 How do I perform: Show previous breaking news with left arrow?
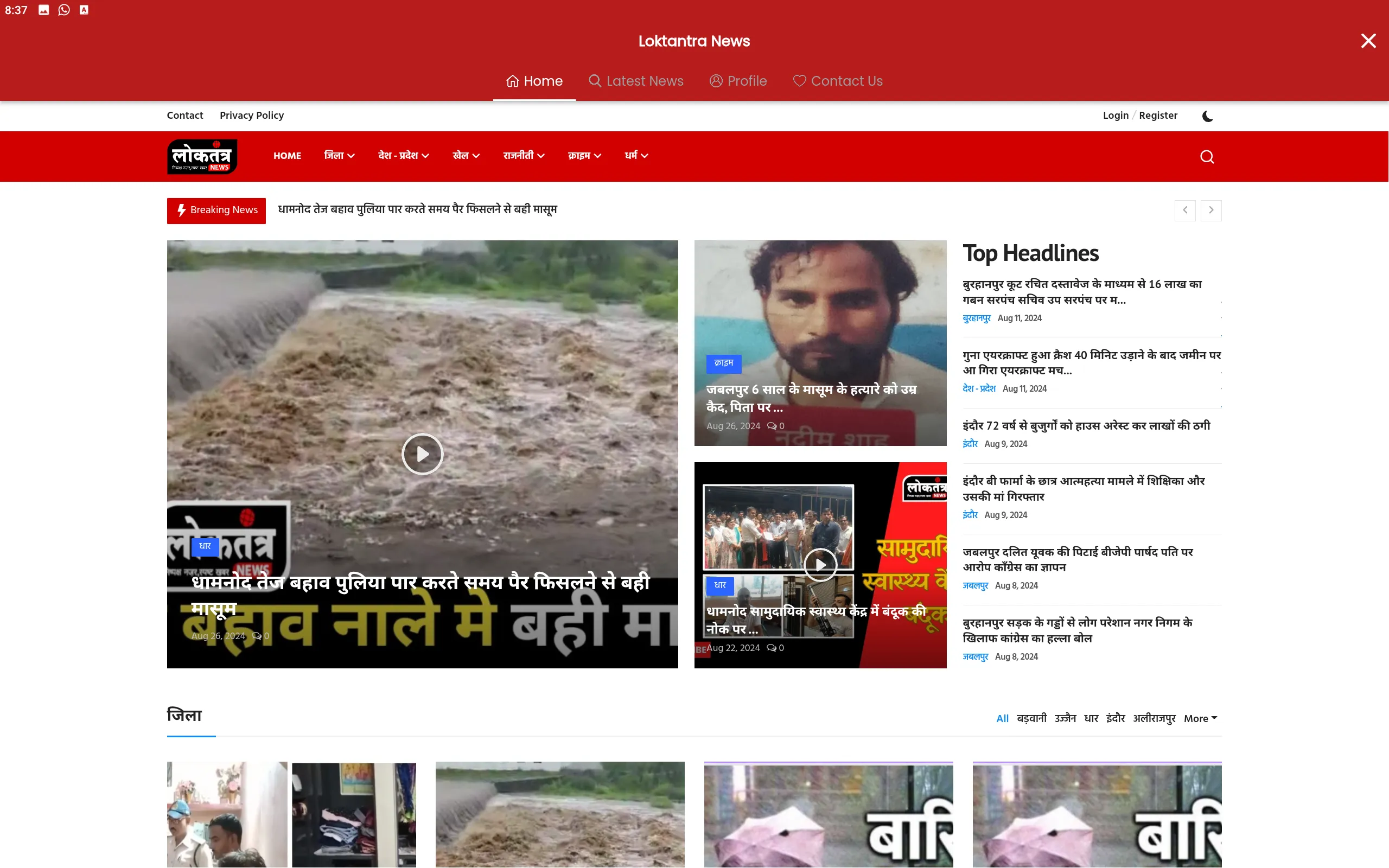1184,210
